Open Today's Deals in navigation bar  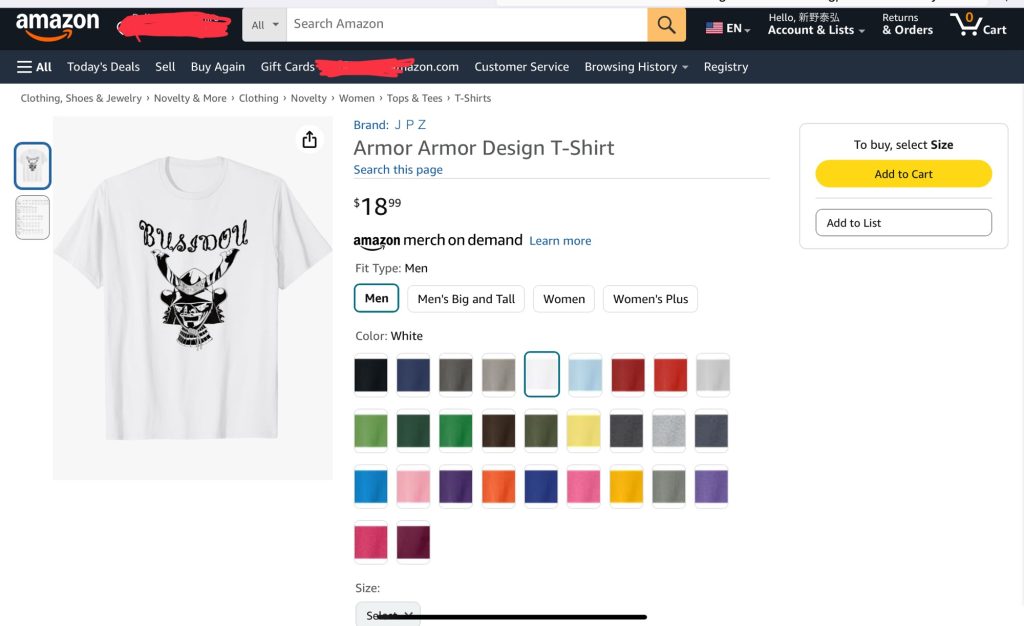pos(104,67)
